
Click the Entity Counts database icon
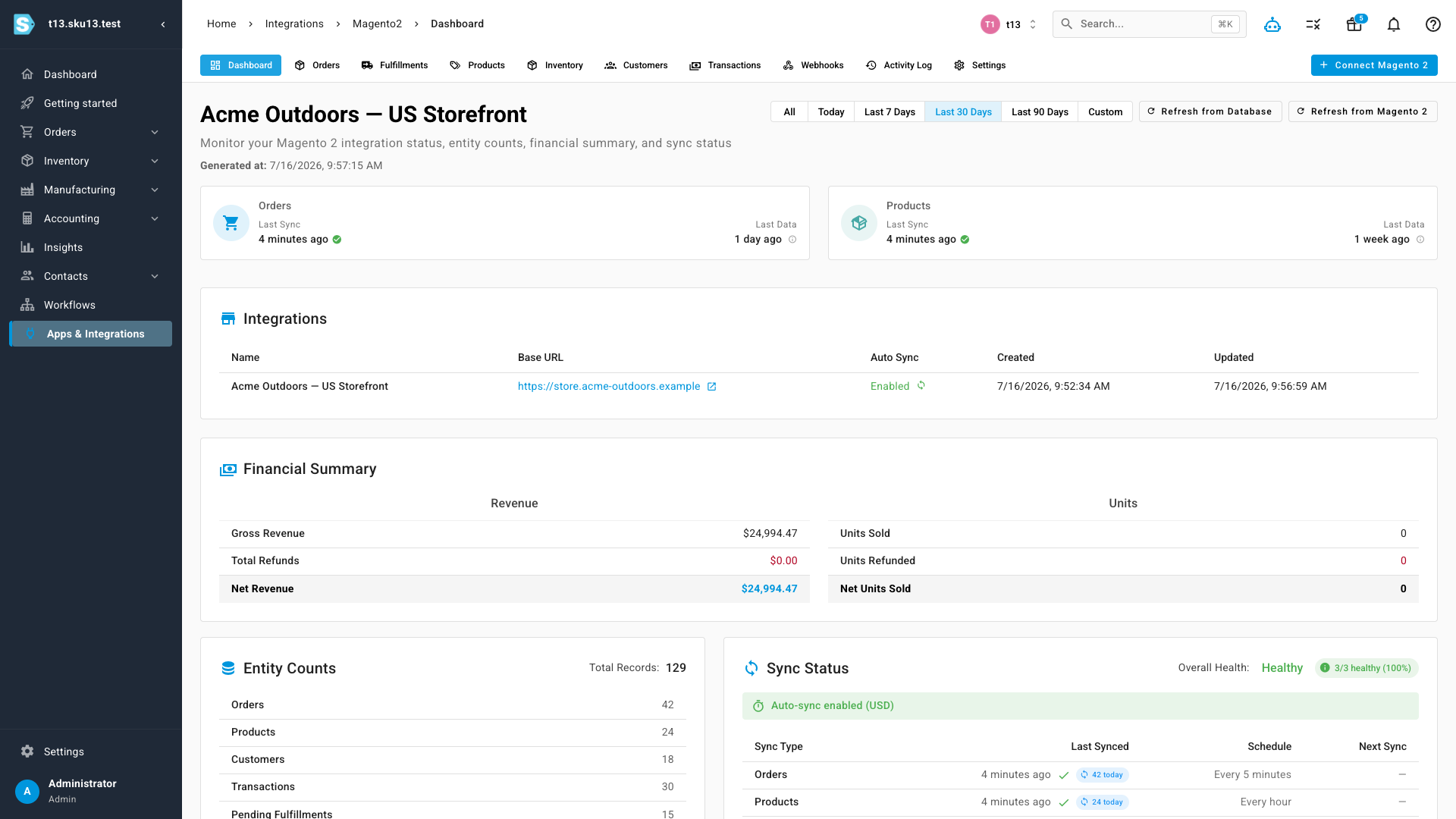pos(227,668)
